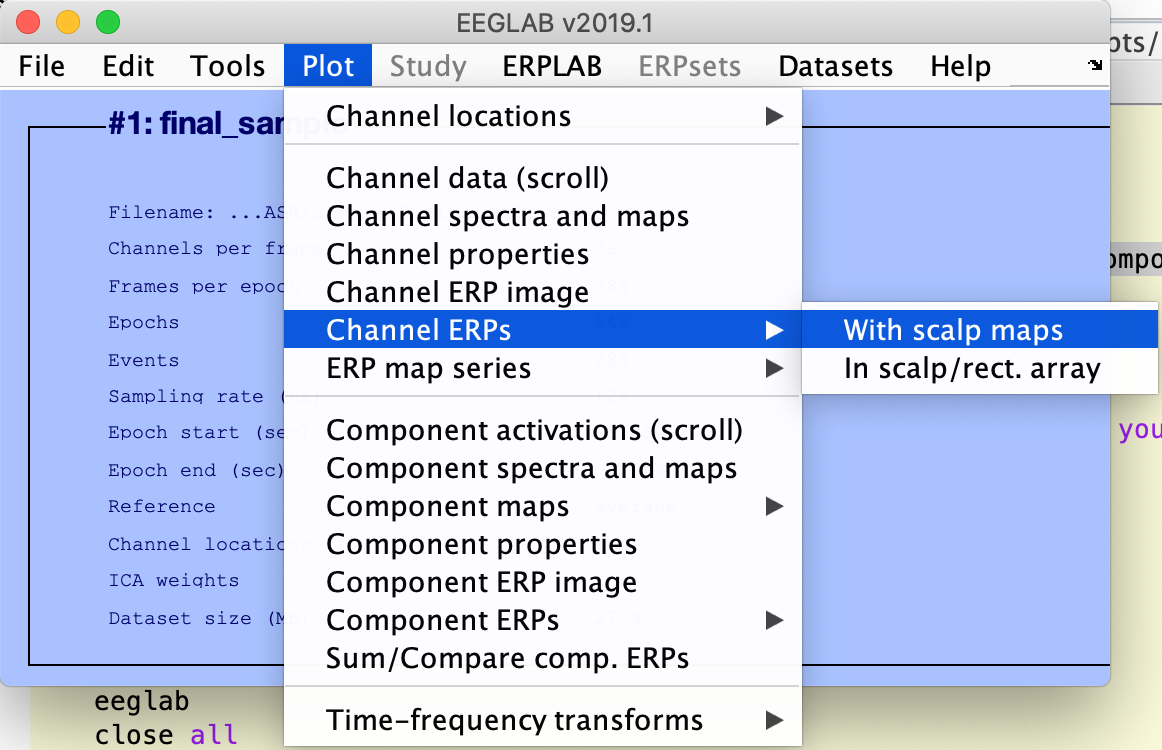This screenshot has height=750, width=1162.
Task: Close the EEGLAB window with red button
Action: (28, 22)
